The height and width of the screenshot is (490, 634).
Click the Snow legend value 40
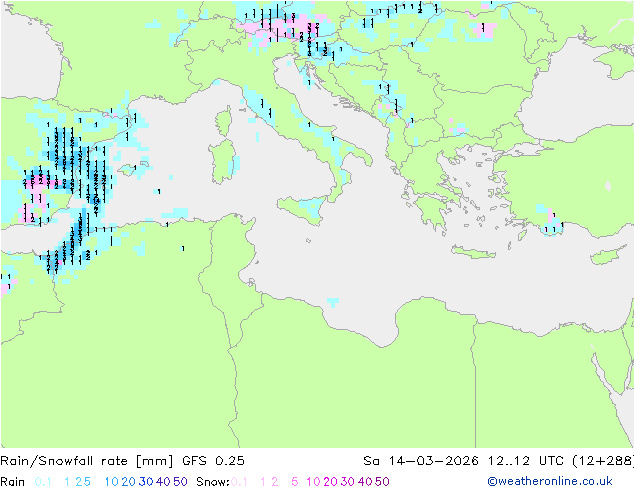tap(365, 482)
